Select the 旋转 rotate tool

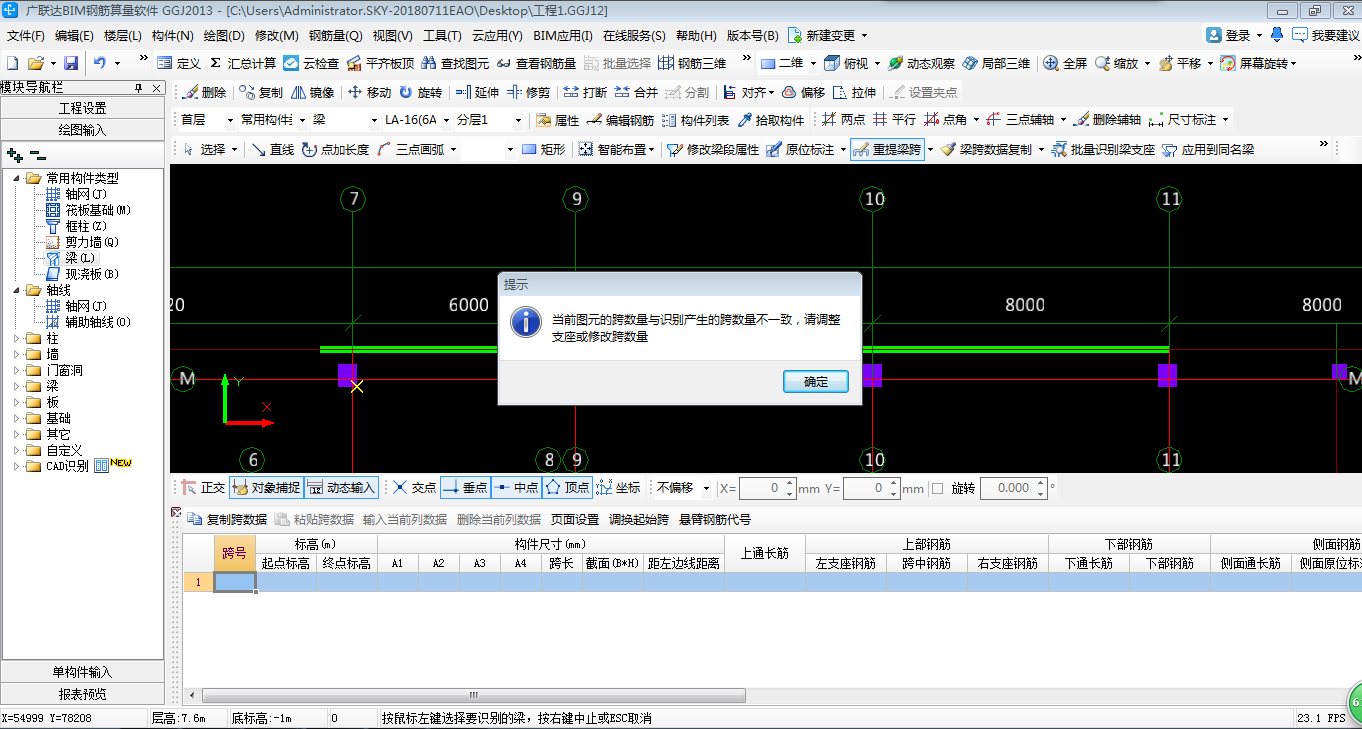tap(420, 92)
